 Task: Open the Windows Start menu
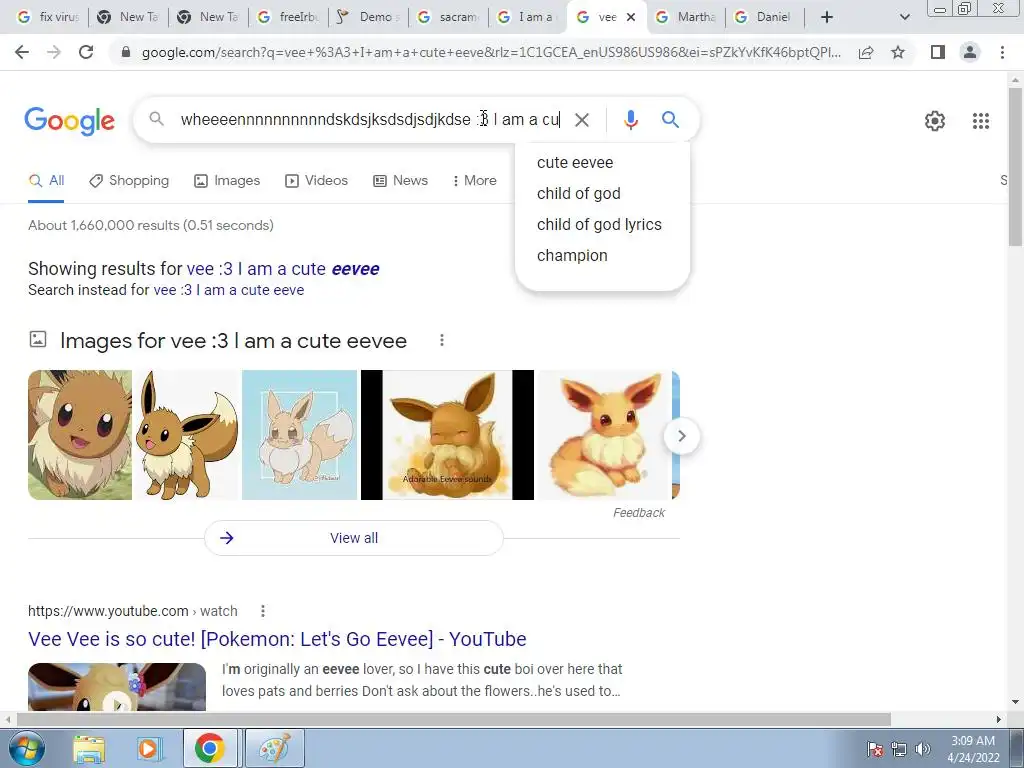pos(26,748)
